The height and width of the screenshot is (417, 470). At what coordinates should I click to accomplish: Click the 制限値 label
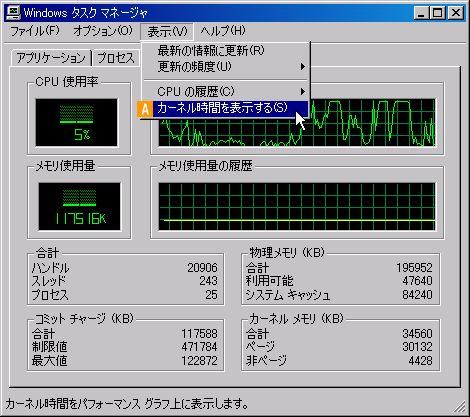click(x=49, y=347)
